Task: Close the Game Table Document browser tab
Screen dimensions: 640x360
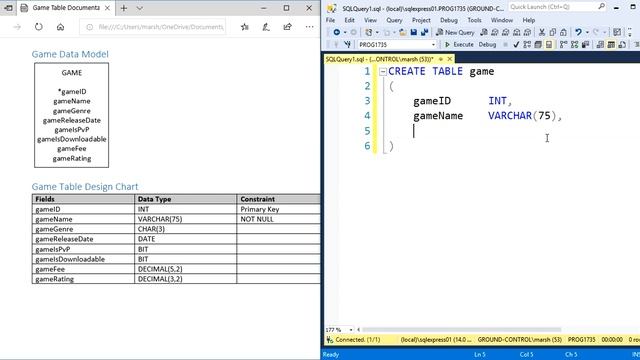Action: point(107,8)
